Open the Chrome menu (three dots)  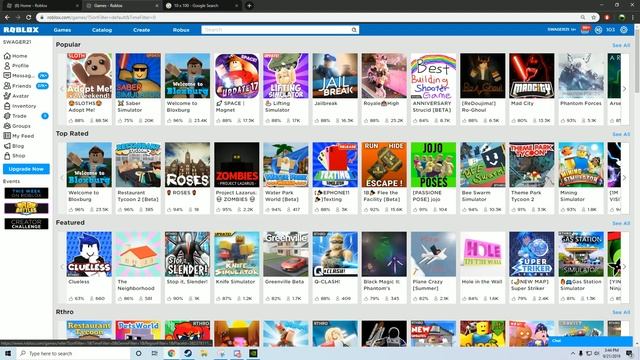(633, 17)
